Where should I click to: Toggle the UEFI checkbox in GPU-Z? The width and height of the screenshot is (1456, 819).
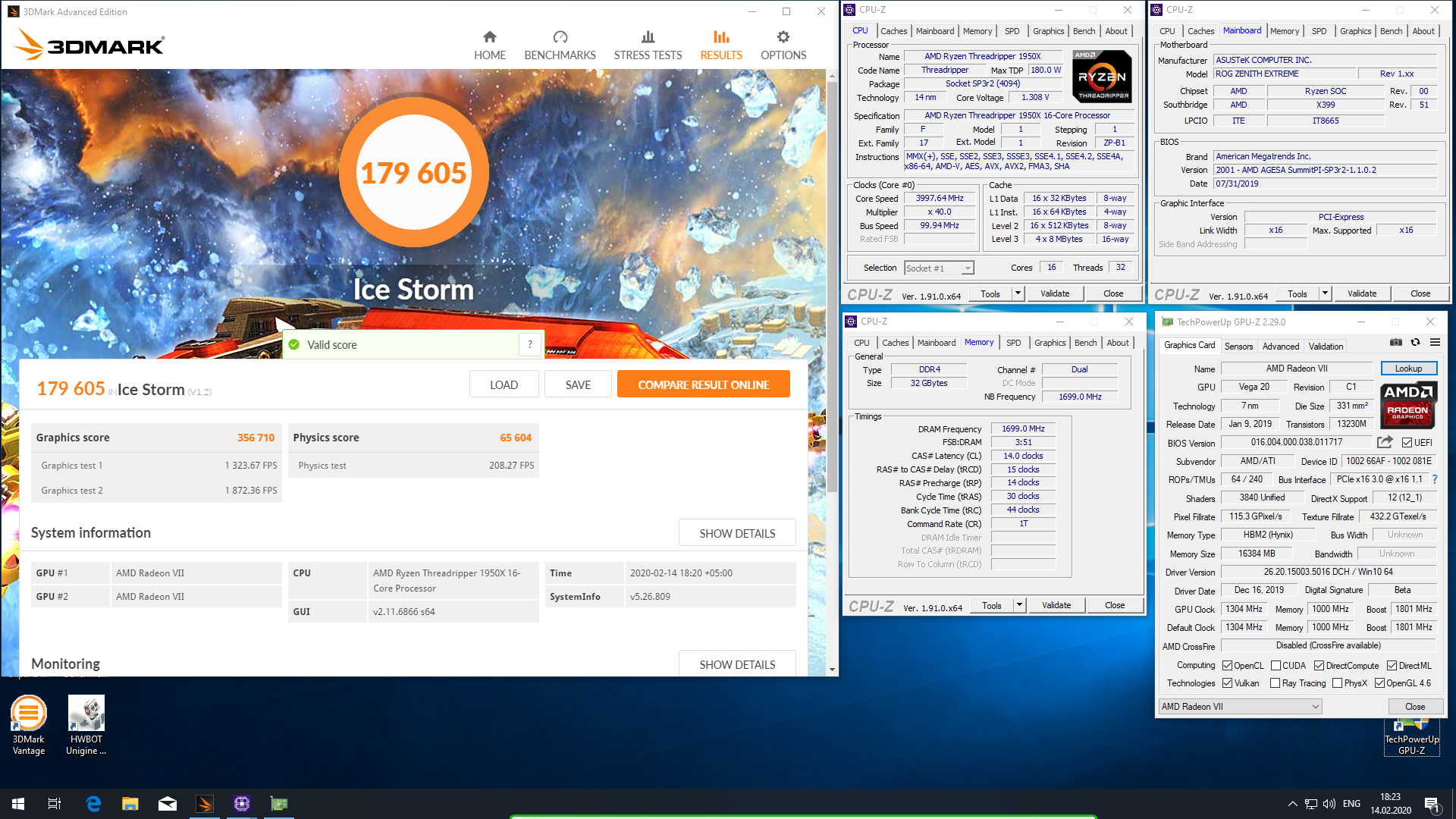pos(1407,443)
